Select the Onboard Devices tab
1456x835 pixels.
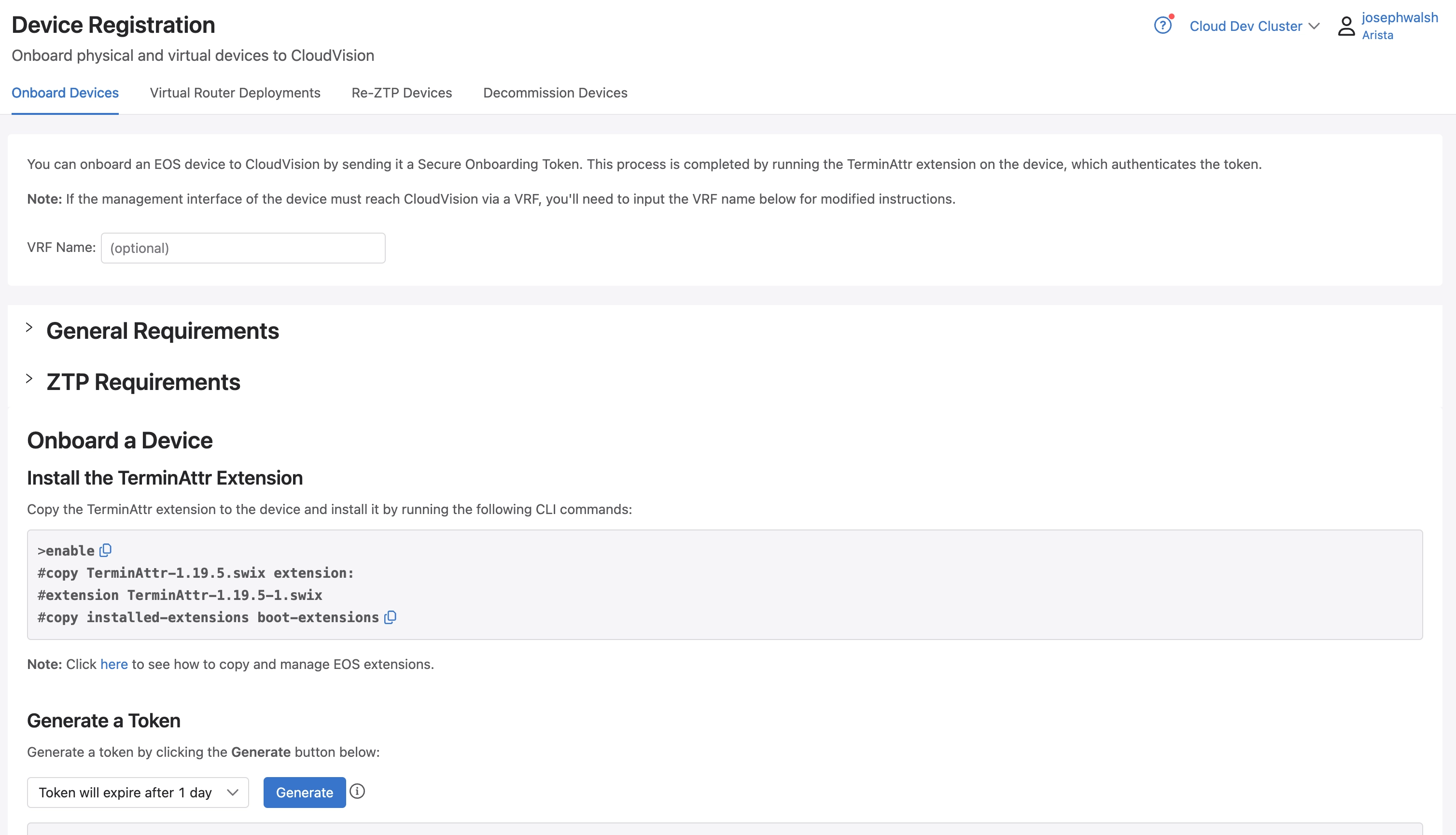(x=65, y=93)
